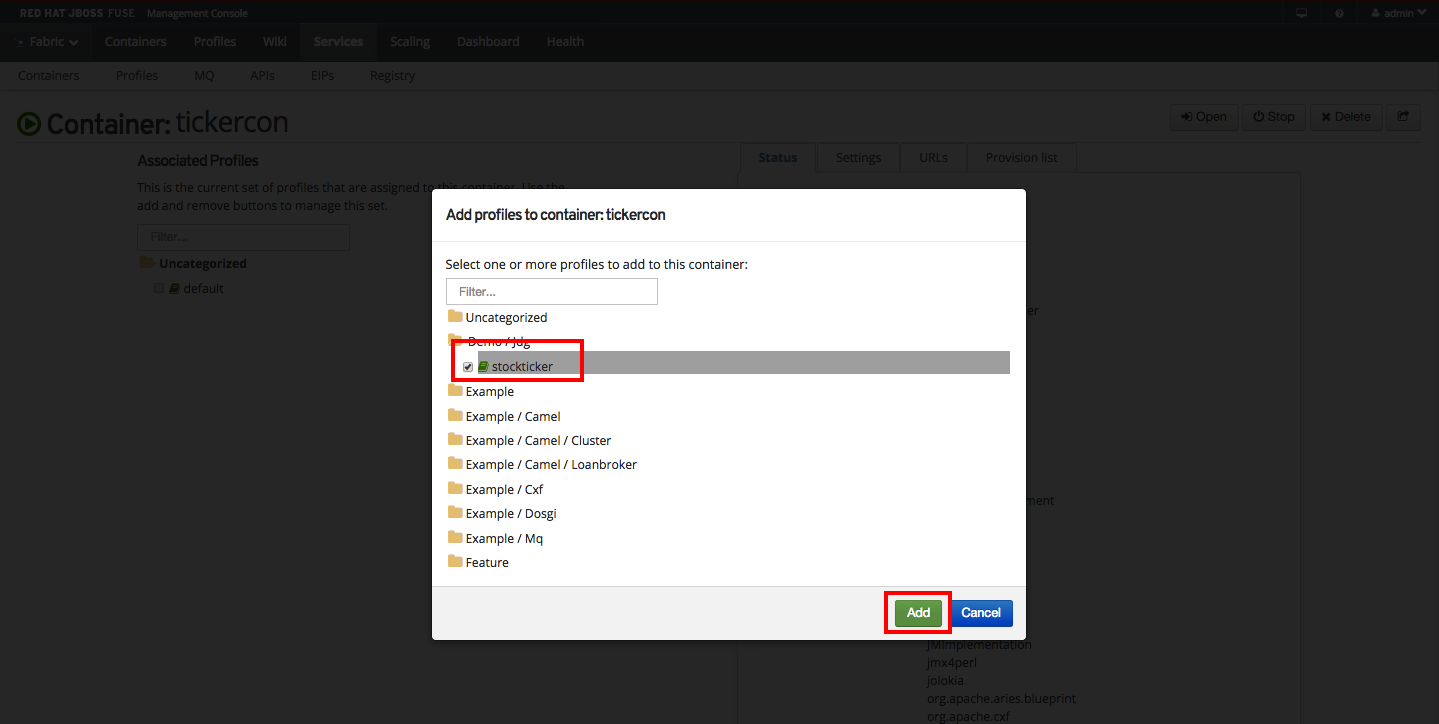Open the Dashboard navigation item
The width and height of the screenshot is (1439, 724).
click(x=488, y=42)
